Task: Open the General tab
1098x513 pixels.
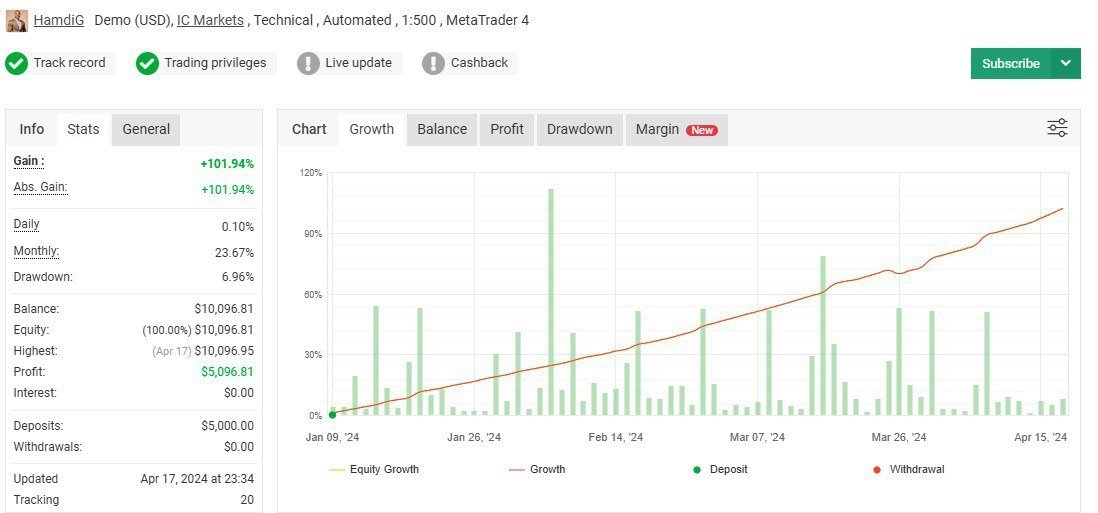Action: pos(146,129)
